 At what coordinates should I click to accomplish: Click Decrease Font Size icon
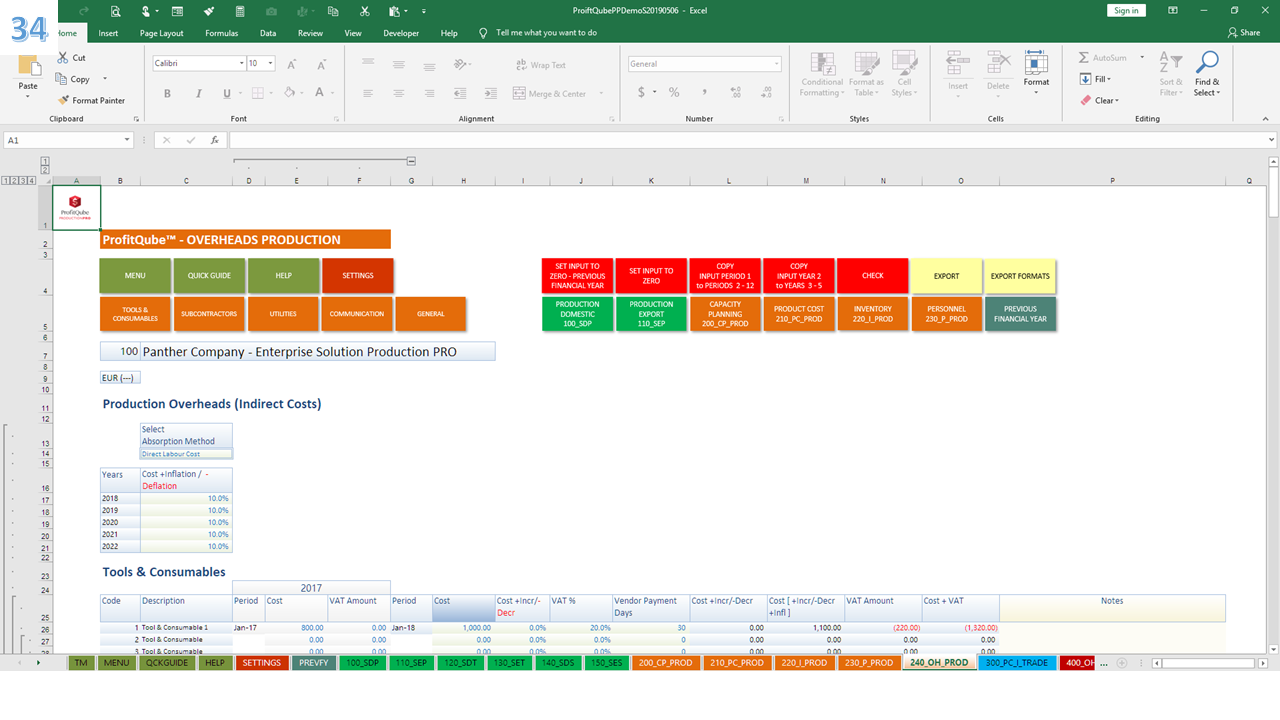coord(319,64)
